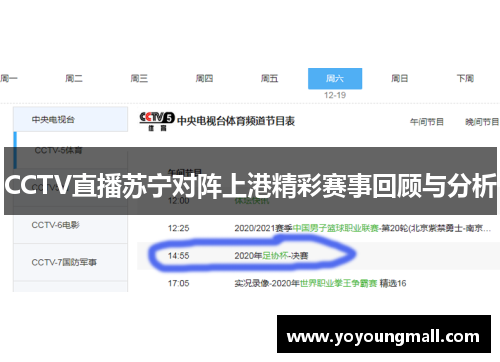Open the 中央电视台 sidebar category
This screenshot has width=500, height=362.
70,119
